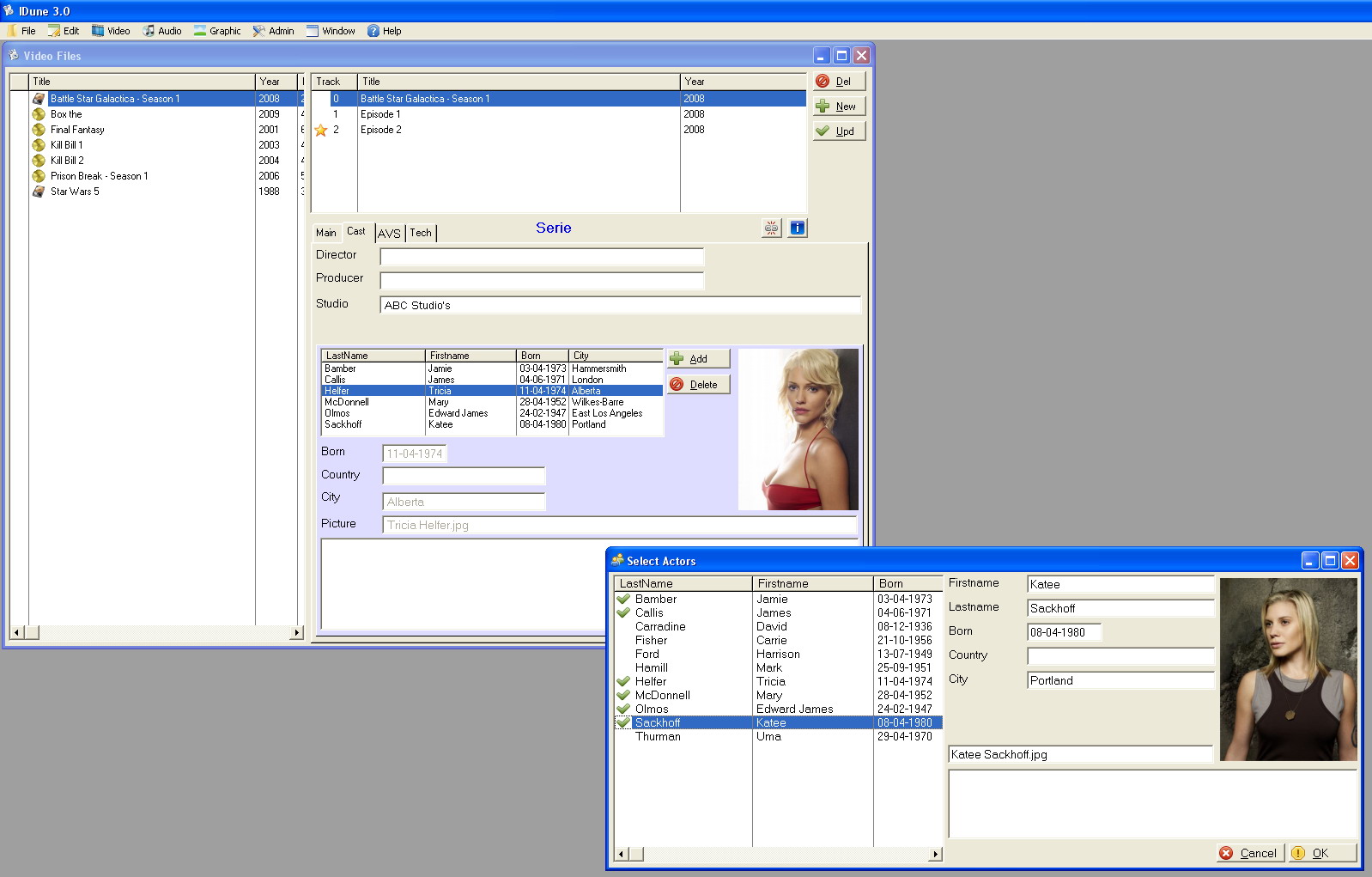This screenshot has width=1372, height=877.
Task: Click the disc icon beside Box the
Action: tap(39, 114)
